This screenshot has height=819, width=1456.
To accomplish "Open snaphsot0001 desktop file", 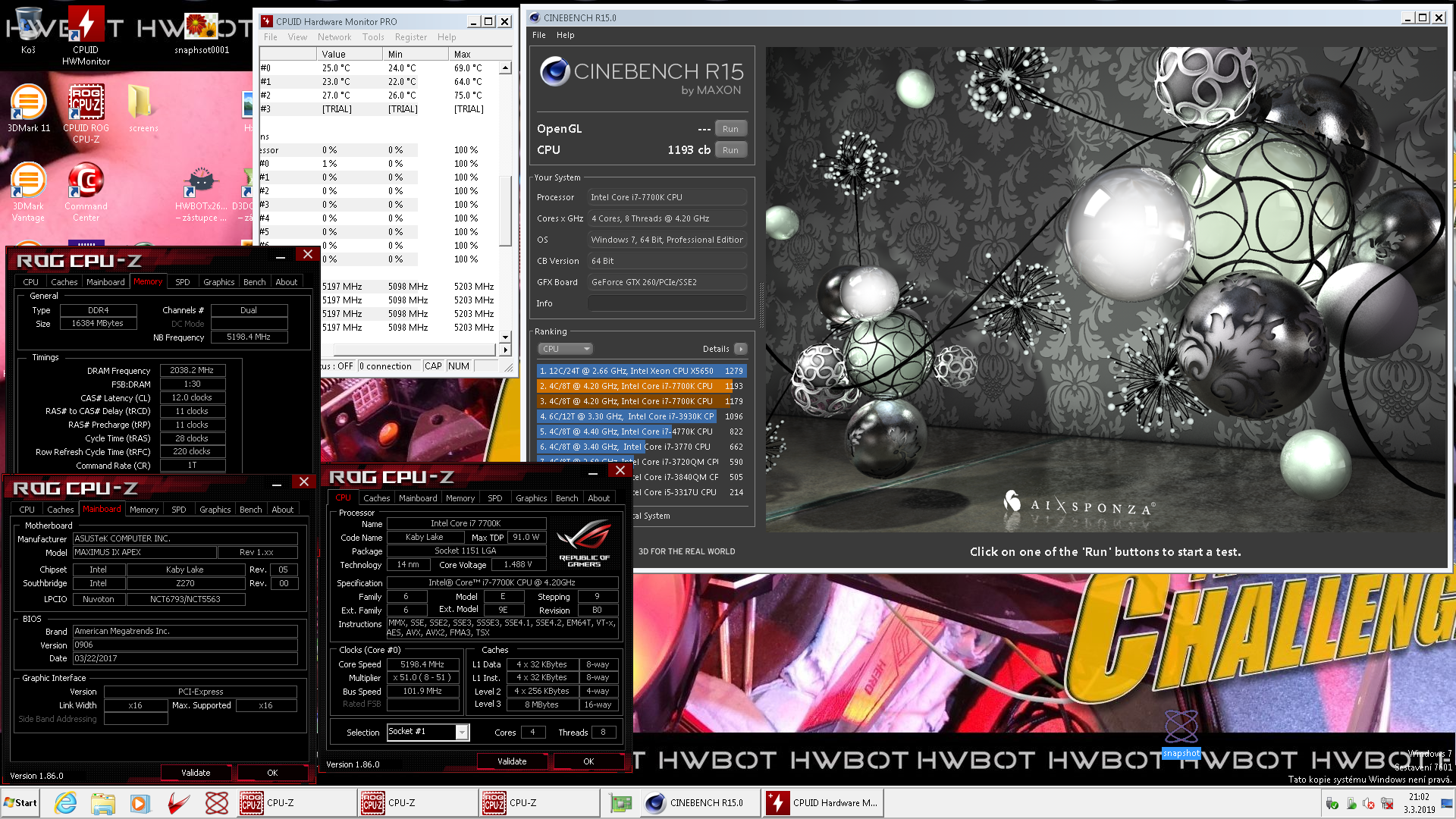I will (201, 34).
